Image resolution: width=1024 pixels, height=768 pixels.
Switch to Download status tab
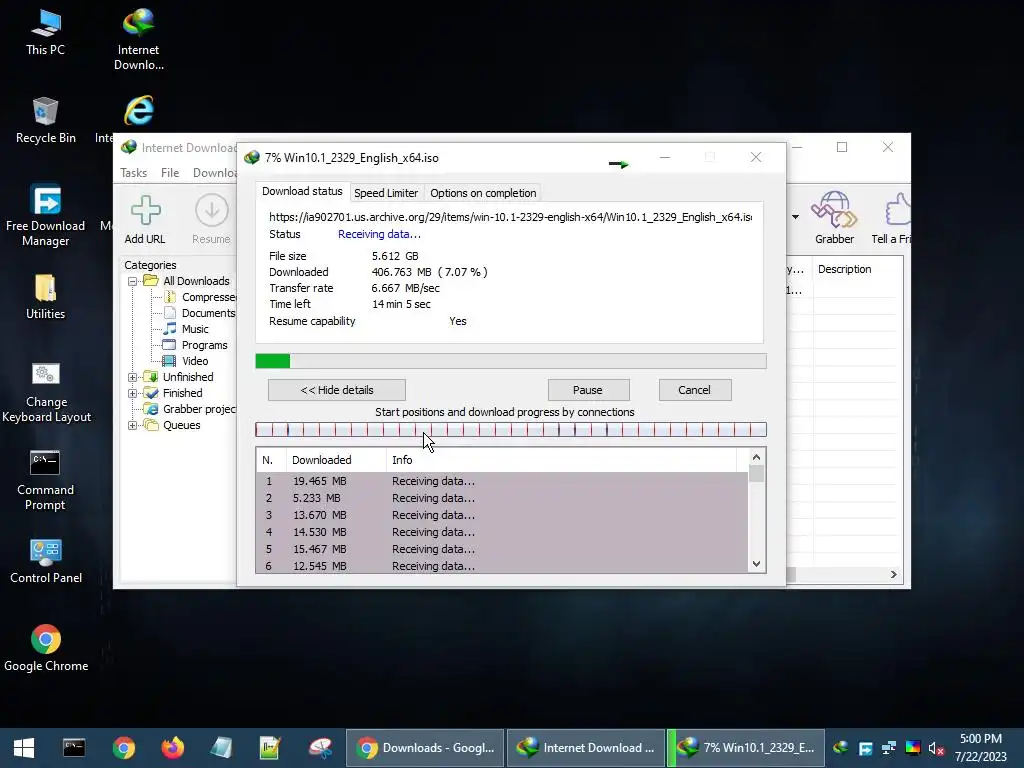302,191
